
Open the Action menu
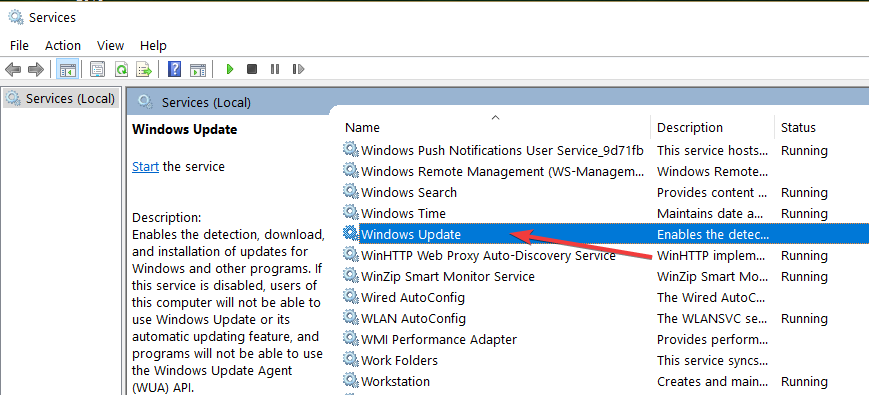63,45
